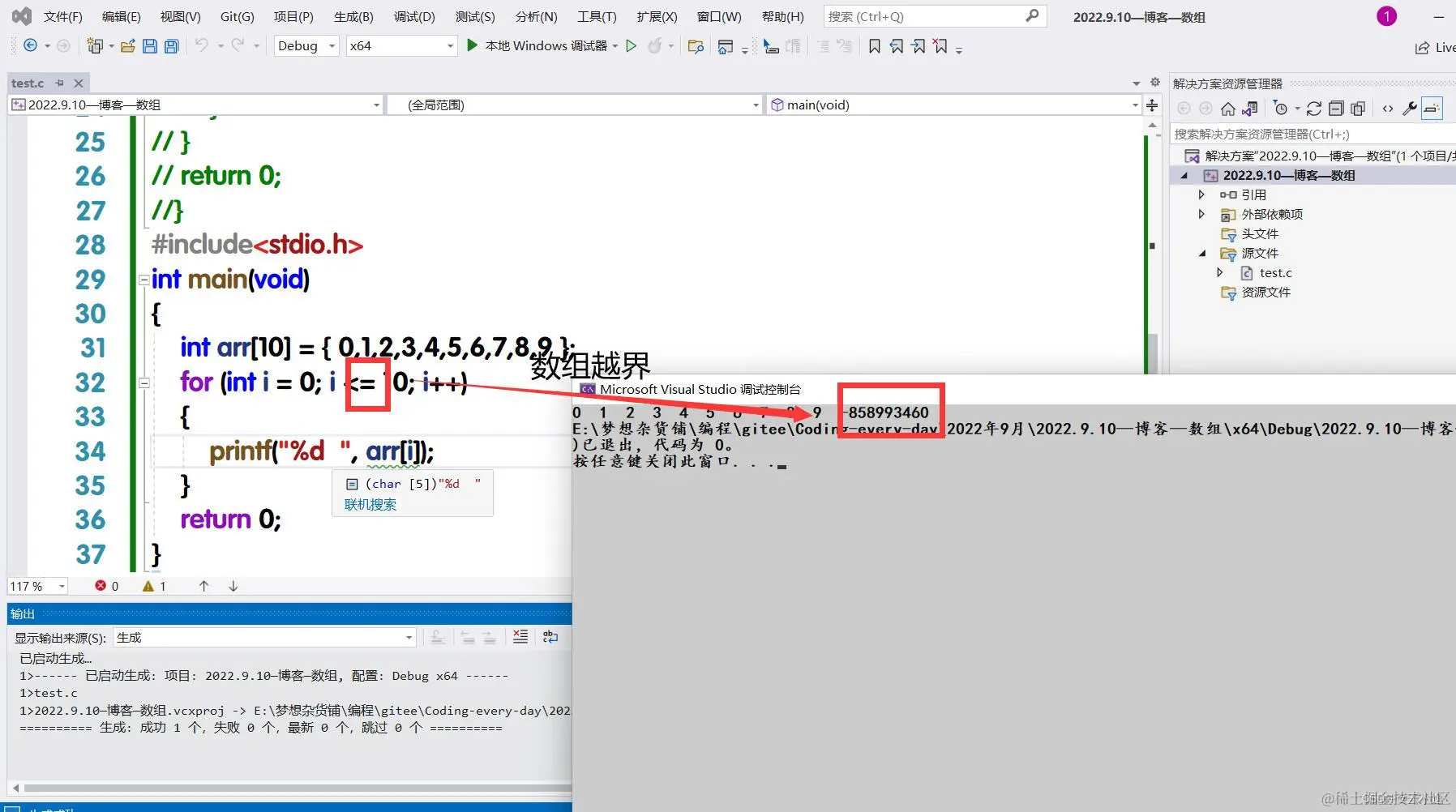Select 头文件 folder in Solution Explorer
Image resolution: width=1456 pixels, height=812 pixels.
(x=1260, y=233)
